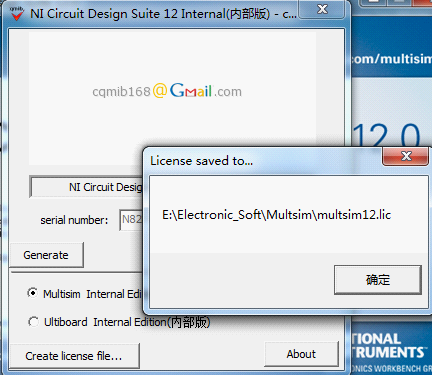Viewport: 433px width, 376px height.
Task: Select Ultiboard Internal Edition radio button
Action: pos(33,322)
